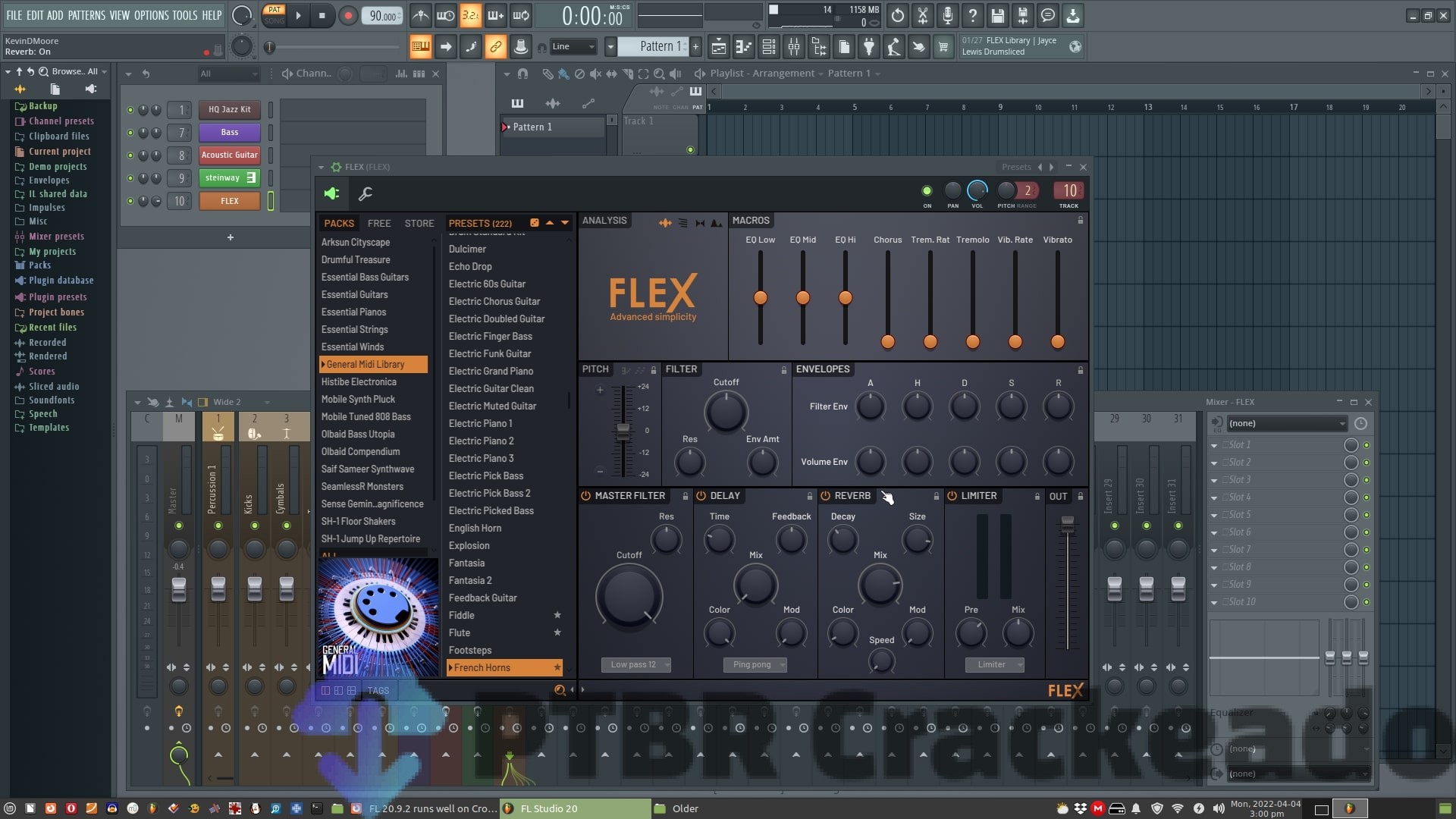Viewport: 1456px width, 819px height.
Task: Toggle the recording countdown icon
Action: coord(471,15)
